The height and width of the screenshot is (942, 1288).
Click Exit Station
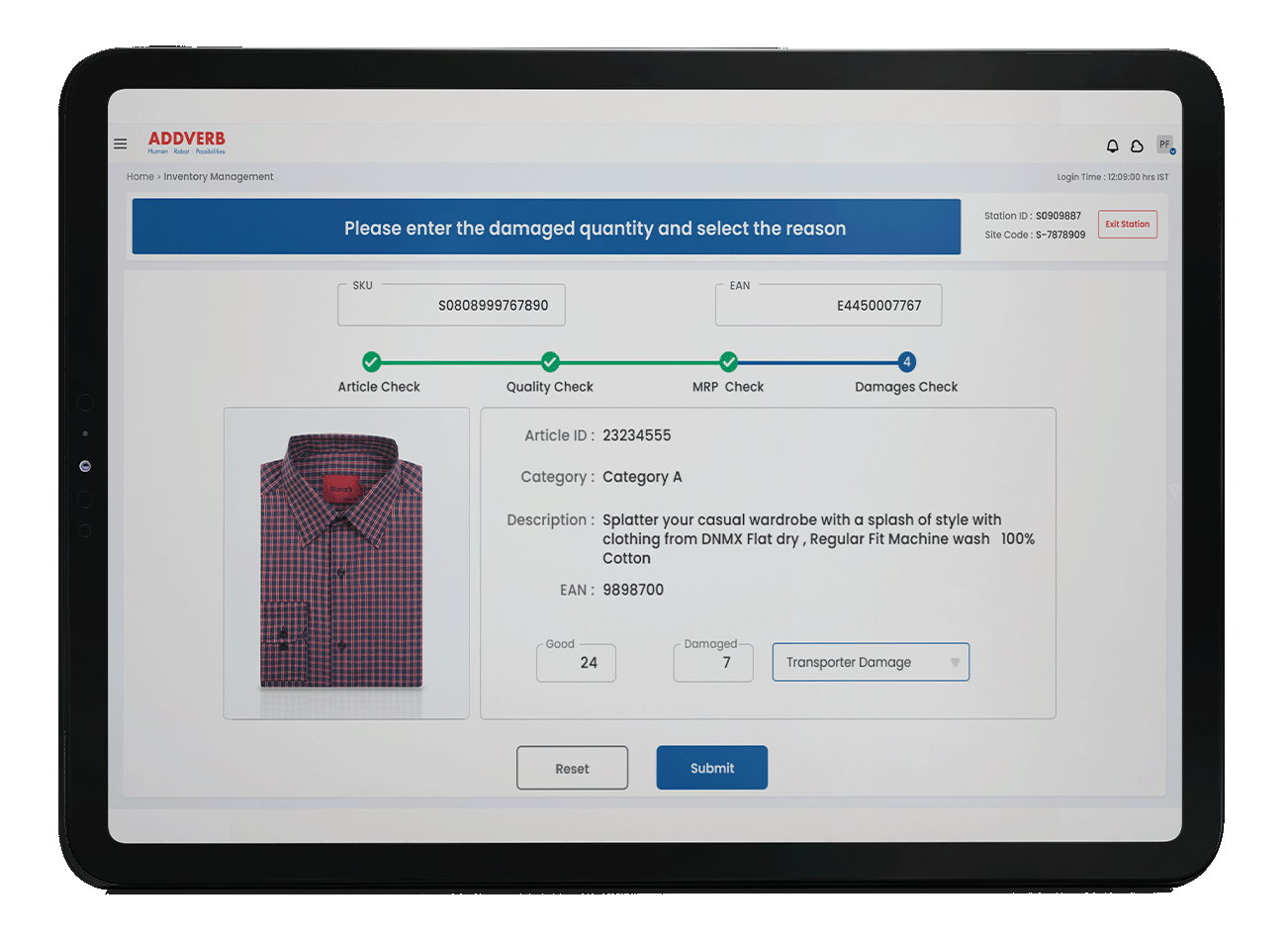tap(1127, 225)
